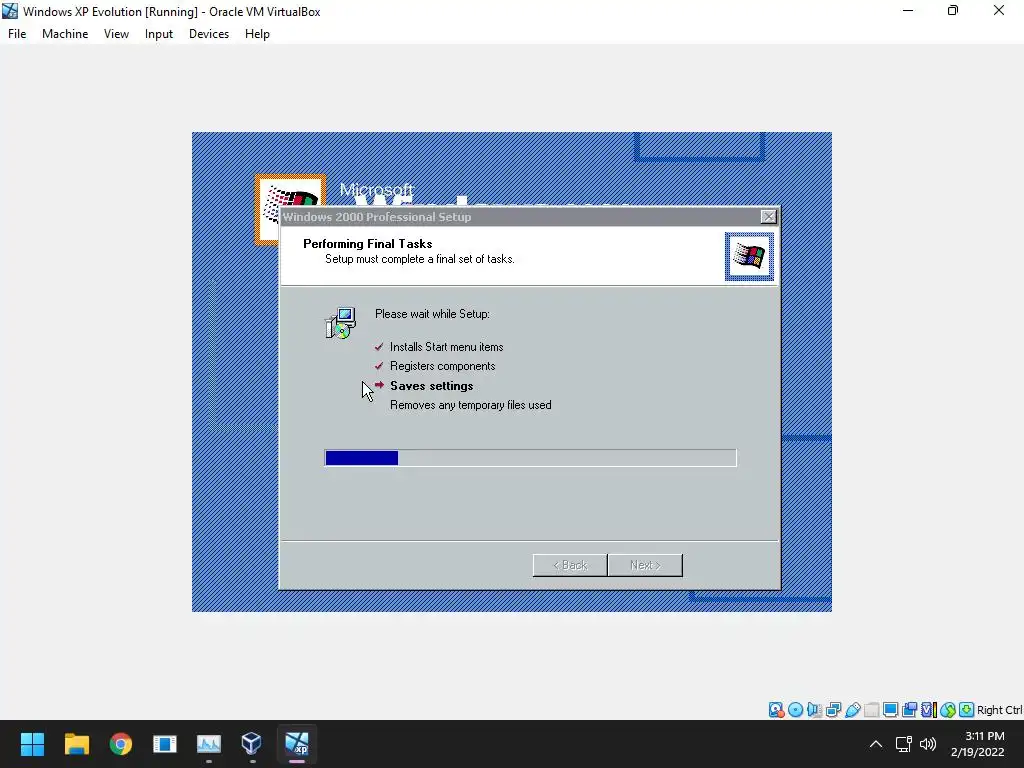Open the Help menu
This screenshot has height=768, width=1024.
(x=257, y=34)
